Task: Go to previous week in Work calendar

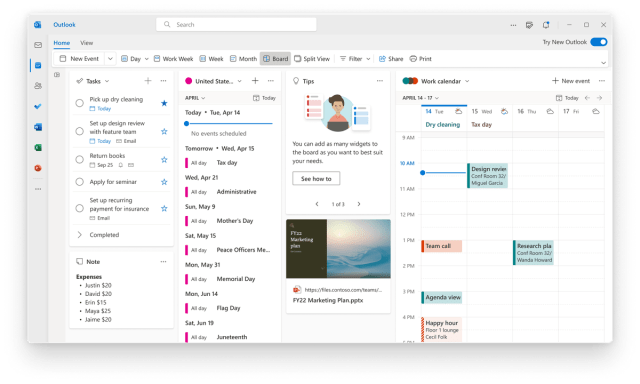Action: [587, 98]
